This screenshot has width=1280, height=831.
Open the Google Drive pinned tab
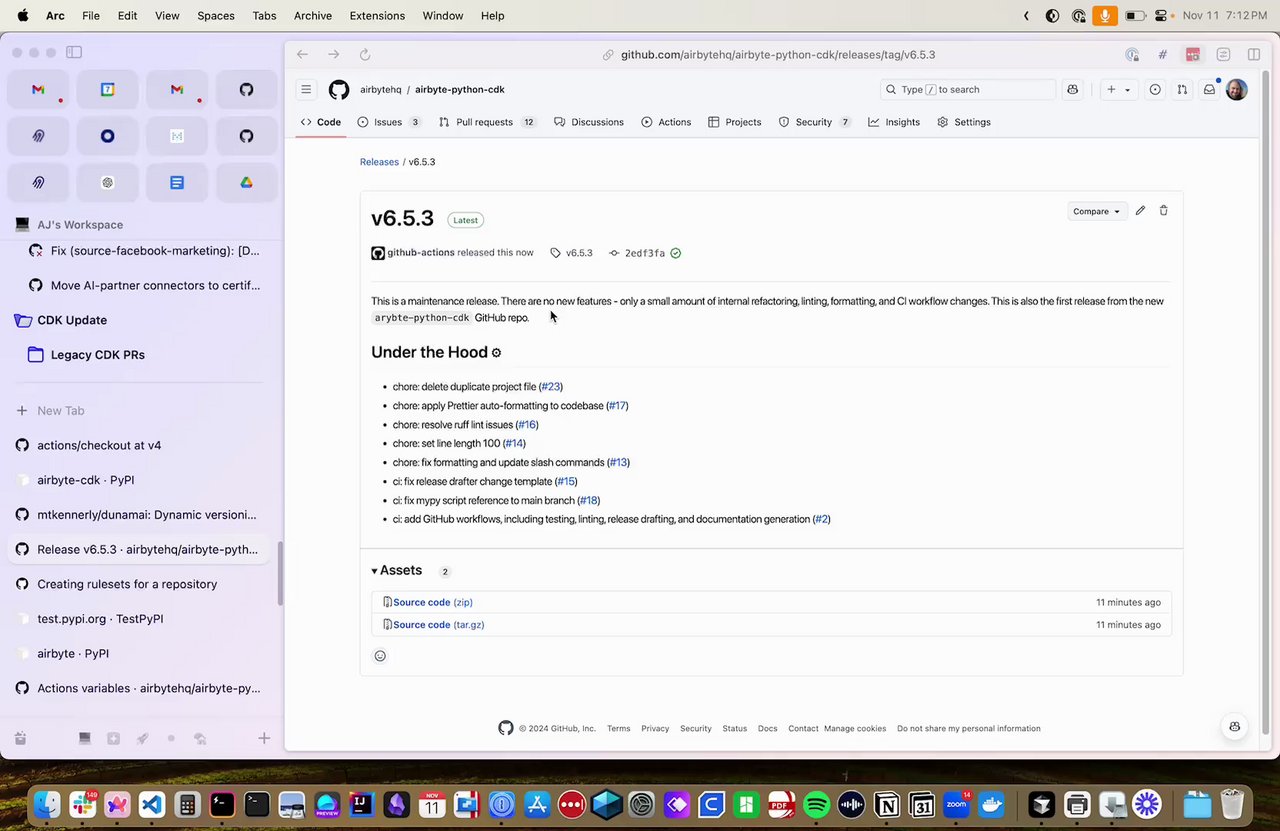click(246, 182)
